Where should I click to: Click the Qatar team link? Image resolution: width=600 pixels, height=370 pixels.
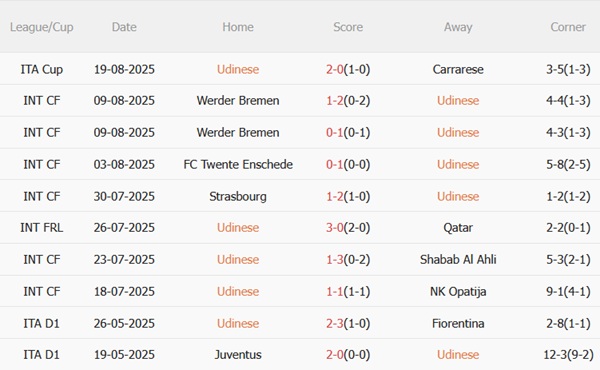pyautogui.click(x=458, y=228)
